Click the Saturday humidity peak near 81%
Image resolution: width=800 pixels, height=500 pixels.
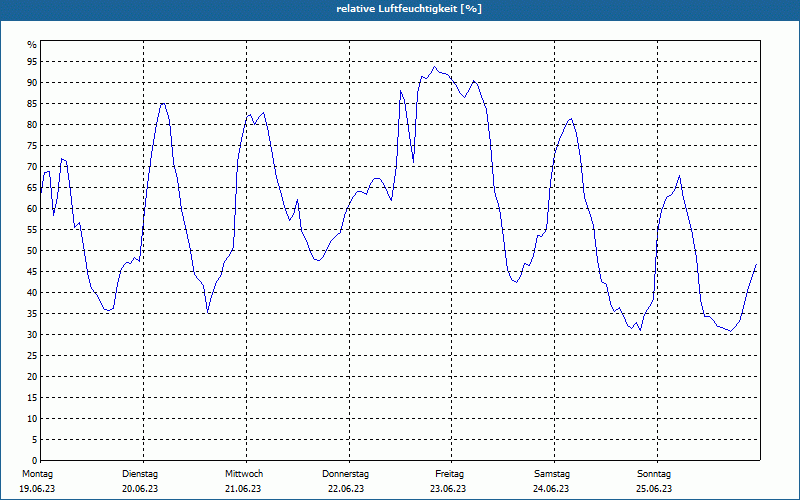[x=571, y=119]
